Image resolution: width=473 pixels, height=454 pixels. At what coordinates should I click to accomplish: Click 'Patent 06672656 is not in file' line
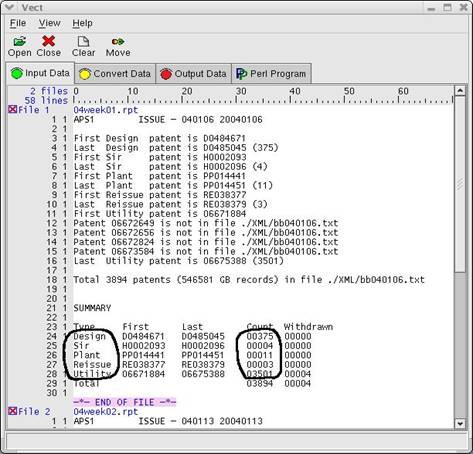tap(206, 232)
